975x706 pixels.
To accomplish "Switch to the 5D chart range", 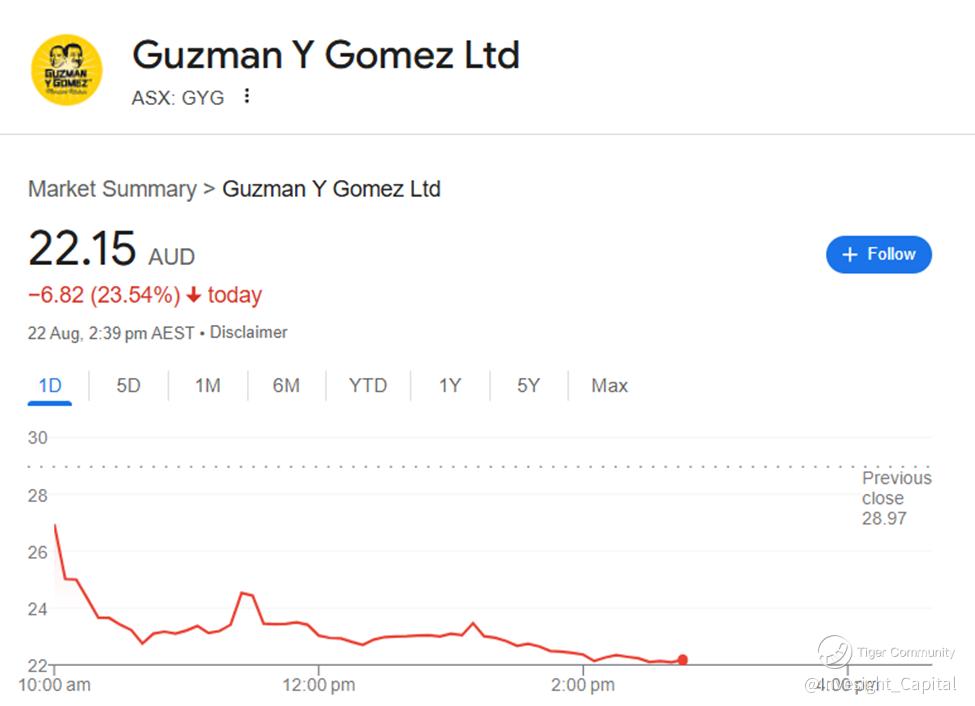I will coord(128,386).
